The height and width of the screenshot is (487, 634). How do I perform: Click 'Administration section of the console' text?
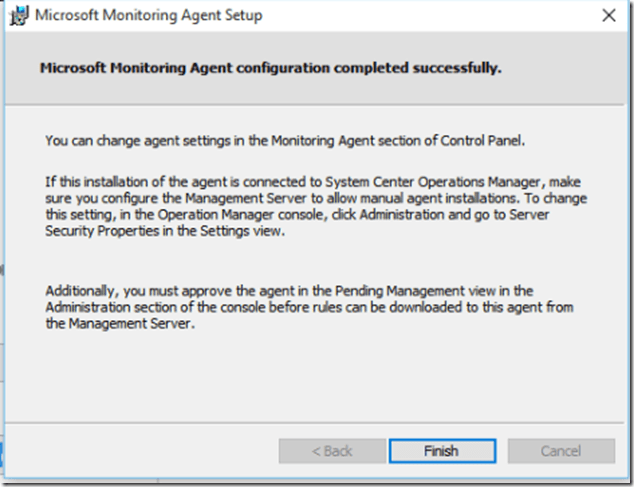tap(158, 305)
